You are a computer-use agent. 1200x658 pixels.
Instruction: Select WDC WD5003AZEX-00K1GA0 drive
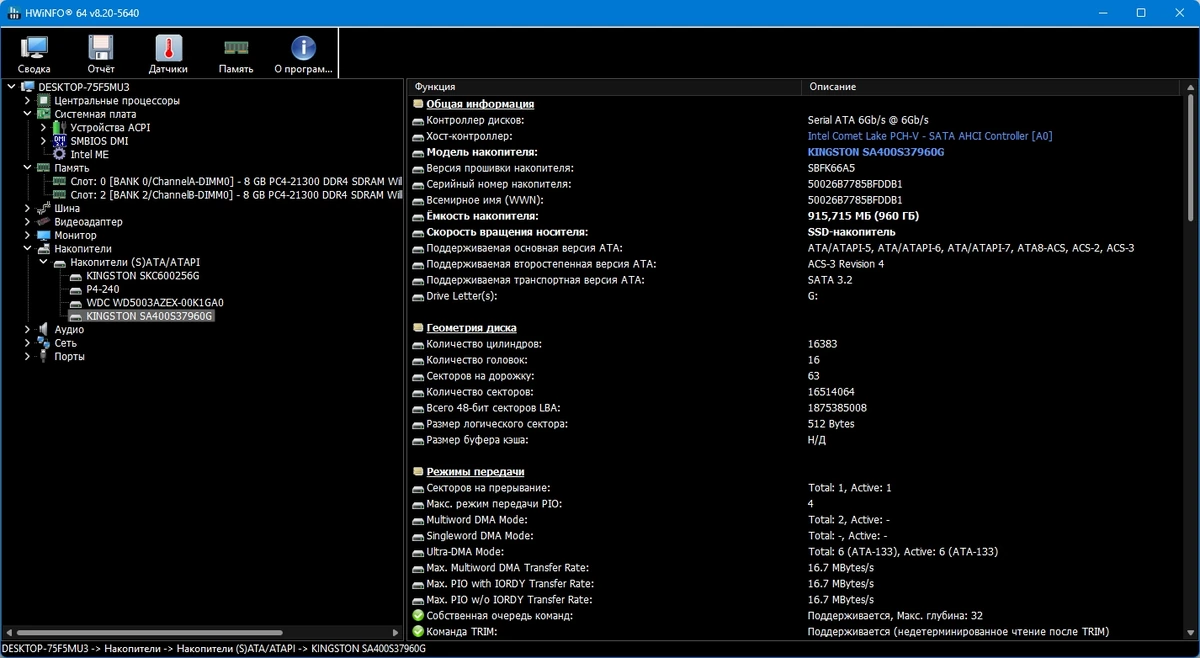click(x=155, y=302)
